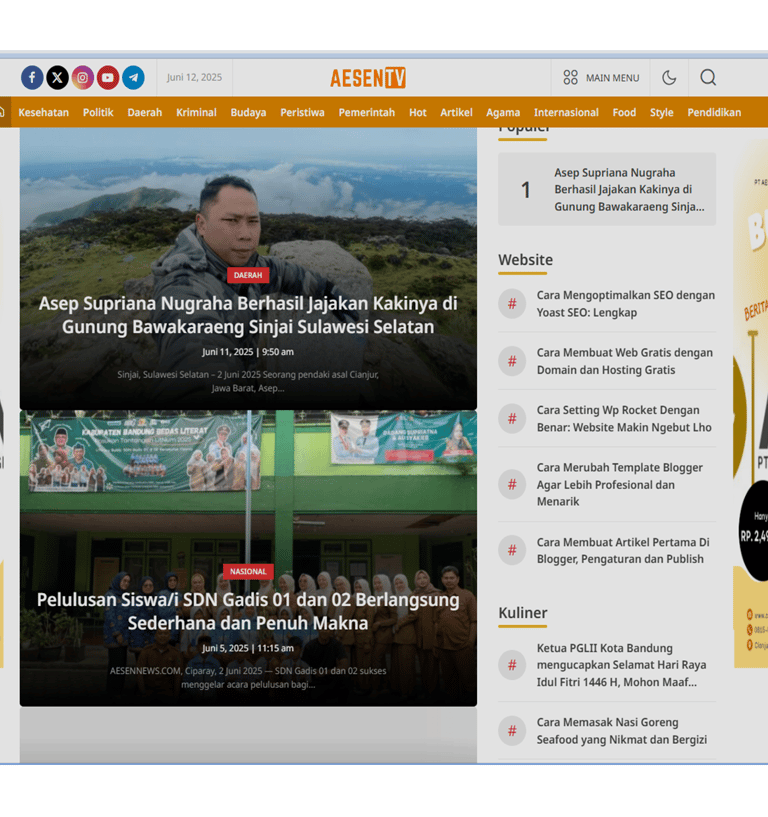The width and height of the screenshot is (768, 817).
Task: Open Asep Supriana Nugraha featured headline
Action: point(248,315)
